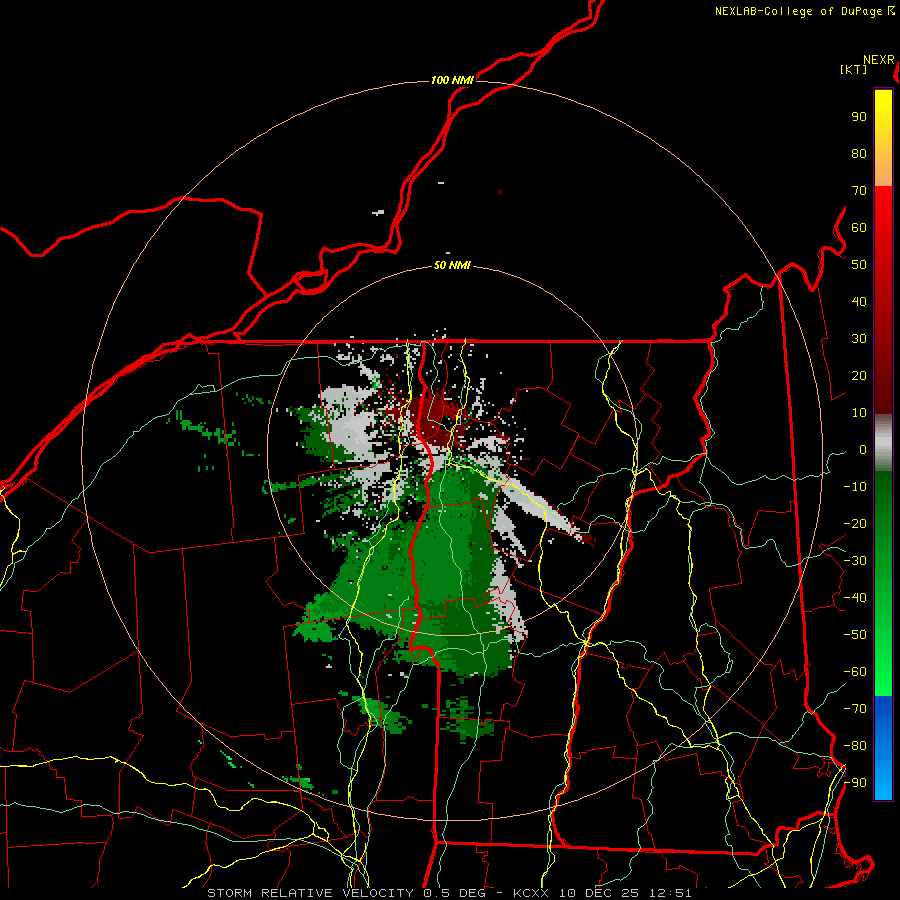Click the STORM RELATIVE VELOCITY caption text
The height and width of the screenshot is (900, 900).
pyautogui.click(x=310, y=893)
